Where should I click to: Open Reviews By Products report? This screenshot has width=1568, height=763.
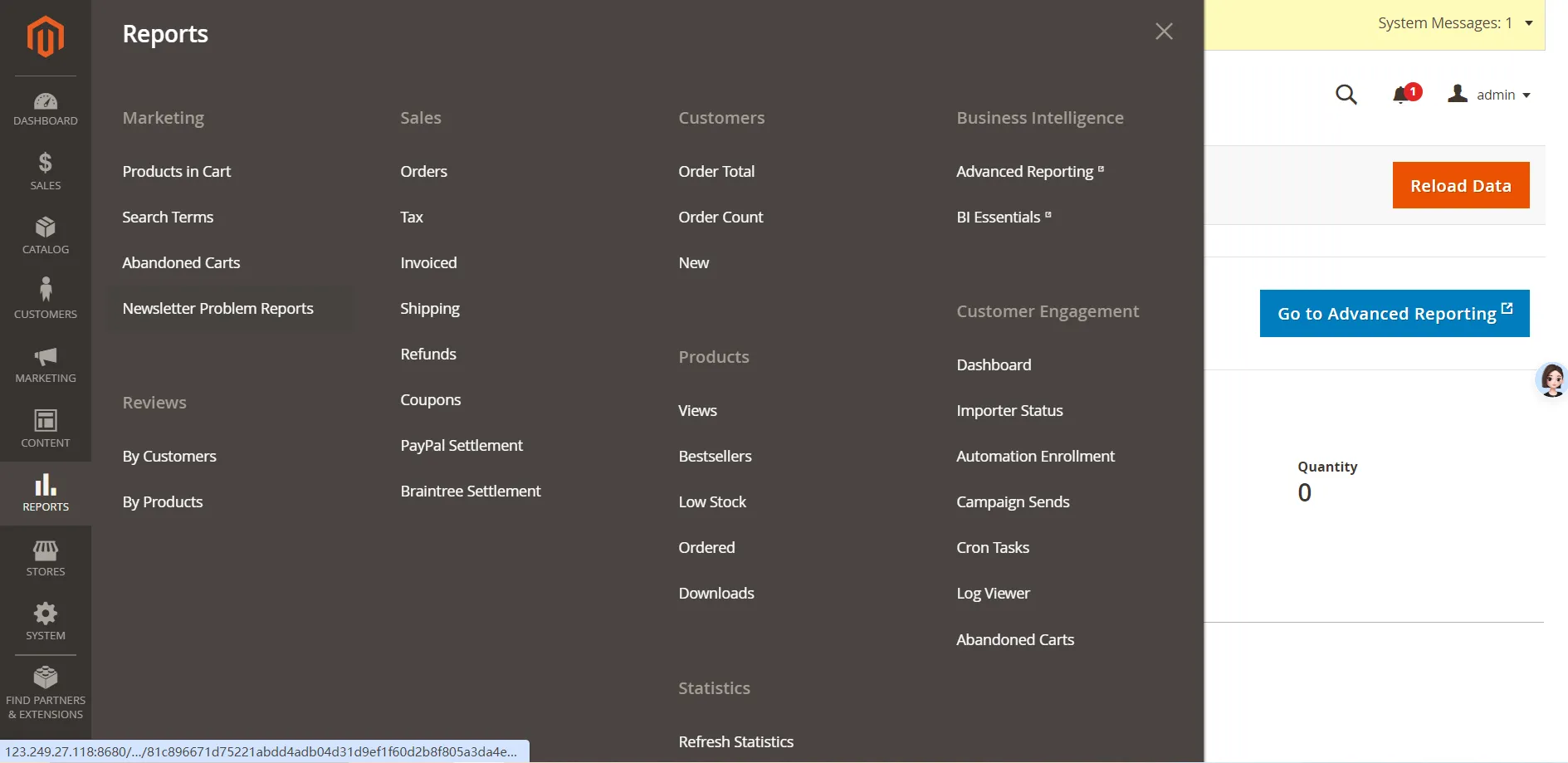coord(163,502)
